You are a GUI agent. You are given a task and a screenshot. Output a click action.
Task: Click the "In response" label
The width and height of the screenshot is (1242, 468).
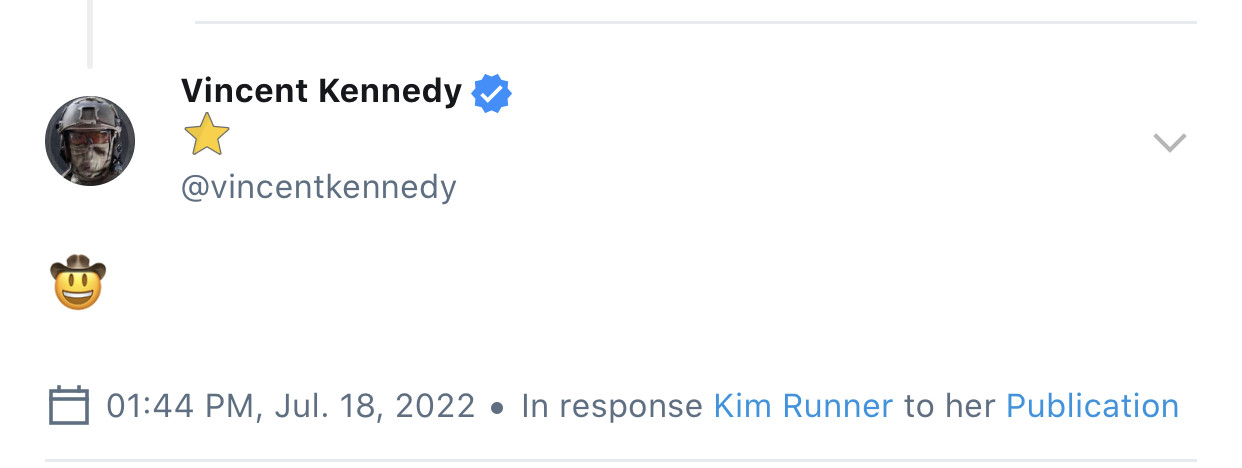click(x=611, y=406)
